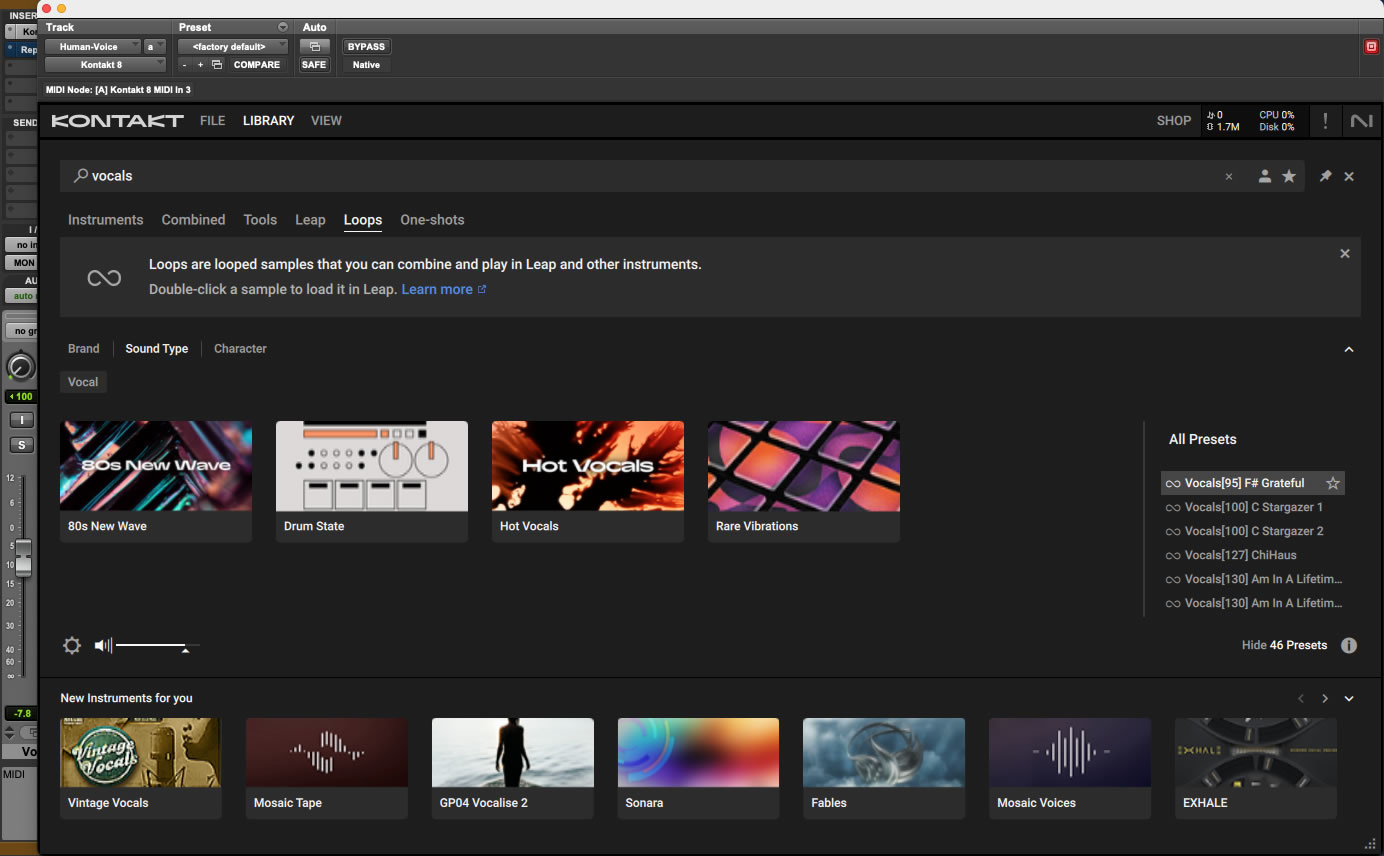
Task: Select the Character filter category
Action: (240, 349)
